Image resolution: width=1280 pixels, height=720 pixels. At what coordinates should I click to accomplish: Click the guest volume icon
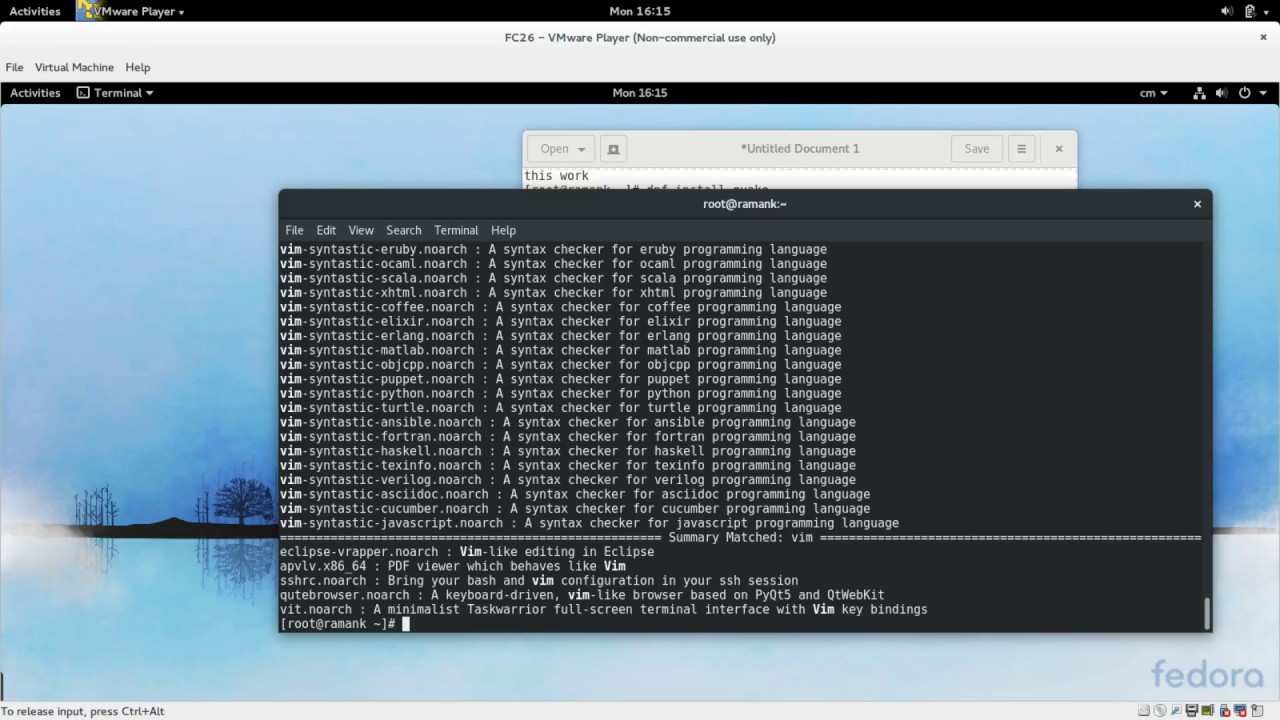(1222, 92)
